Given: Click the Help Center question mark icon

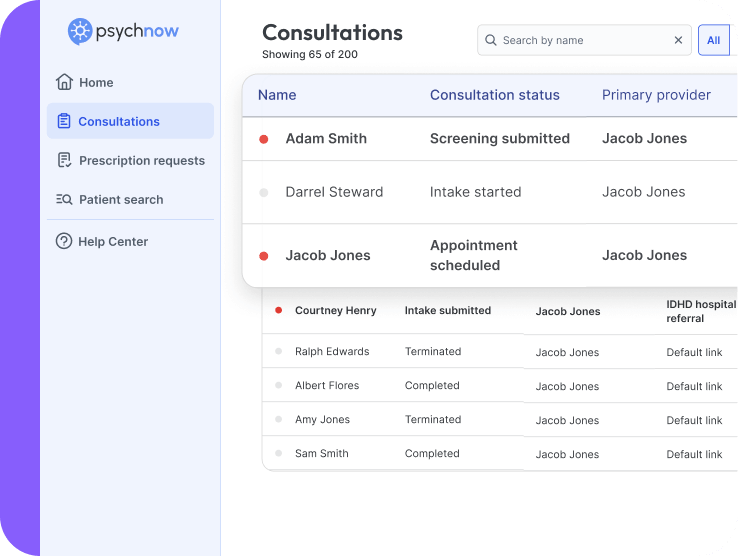Looking at the screenshot, I should pyautogui.click(x=64, y=241).
